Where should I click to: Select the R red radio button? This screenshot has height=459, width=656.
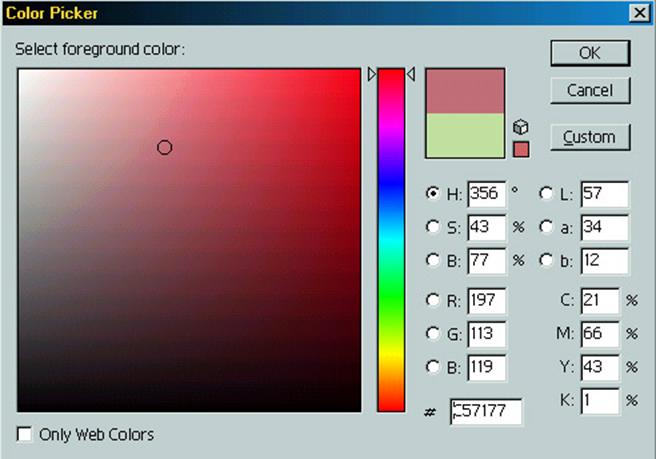point(433,300)
